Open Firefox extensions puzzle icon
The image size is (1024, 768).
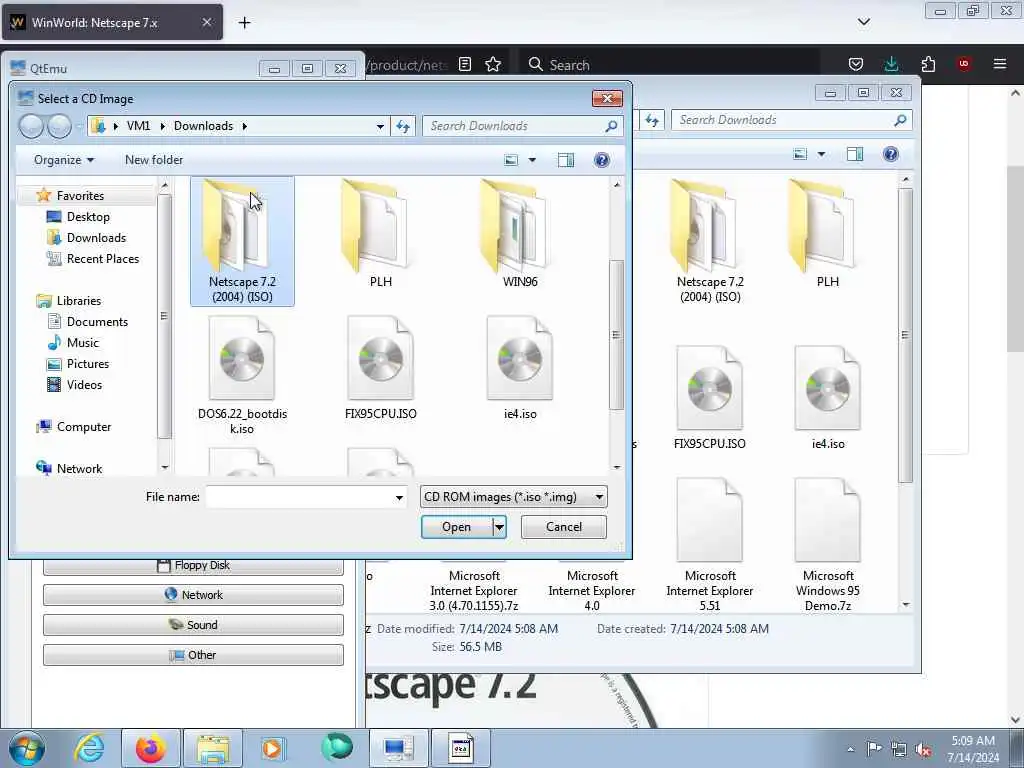pos(928,64)
